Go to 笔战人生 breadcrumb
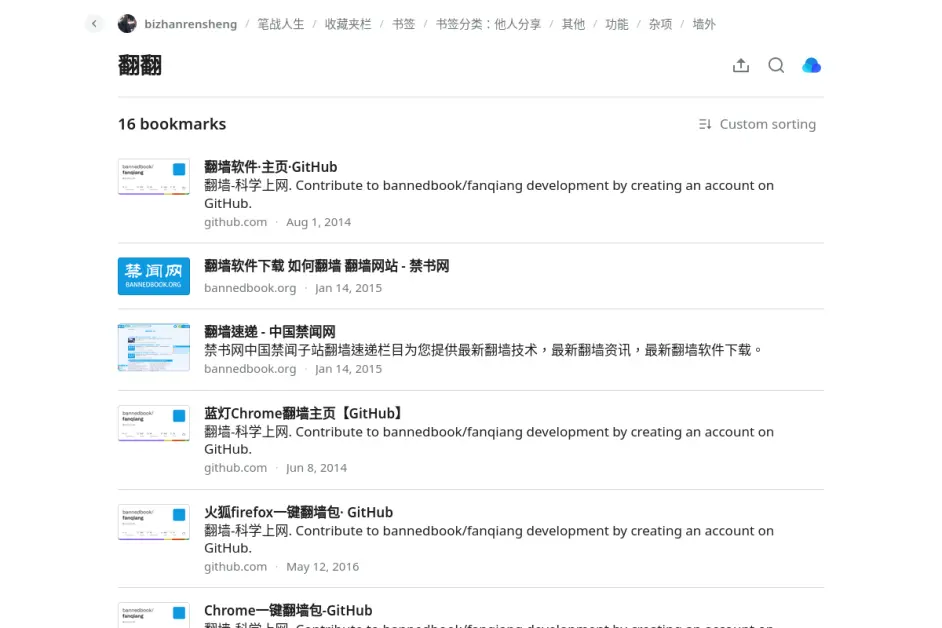942x628 pixels. click(x=280, y=24)
